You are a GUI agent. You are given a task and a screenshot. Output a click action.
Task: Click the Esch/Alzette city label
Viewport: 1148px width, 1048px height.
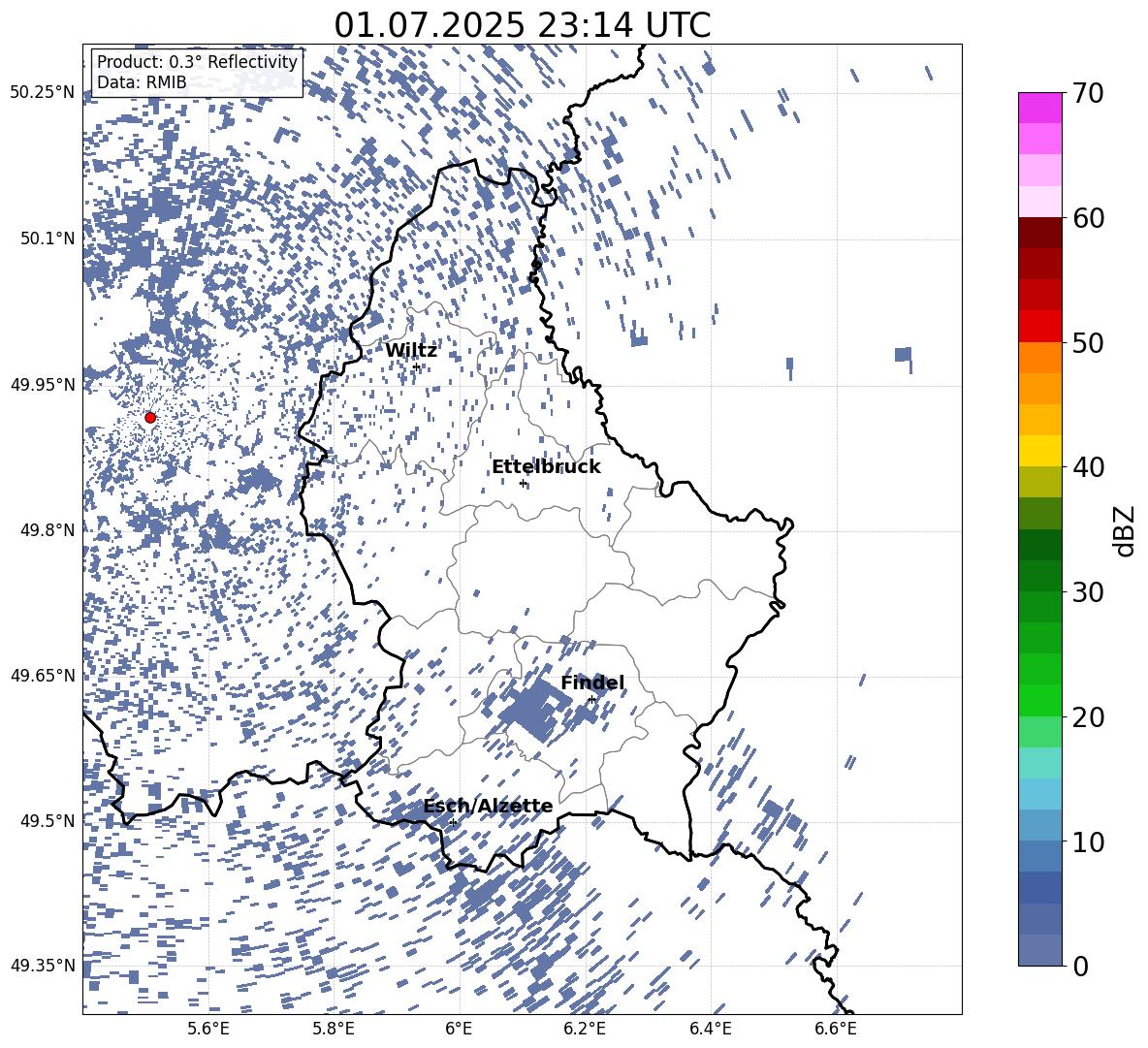pos(488,806)
